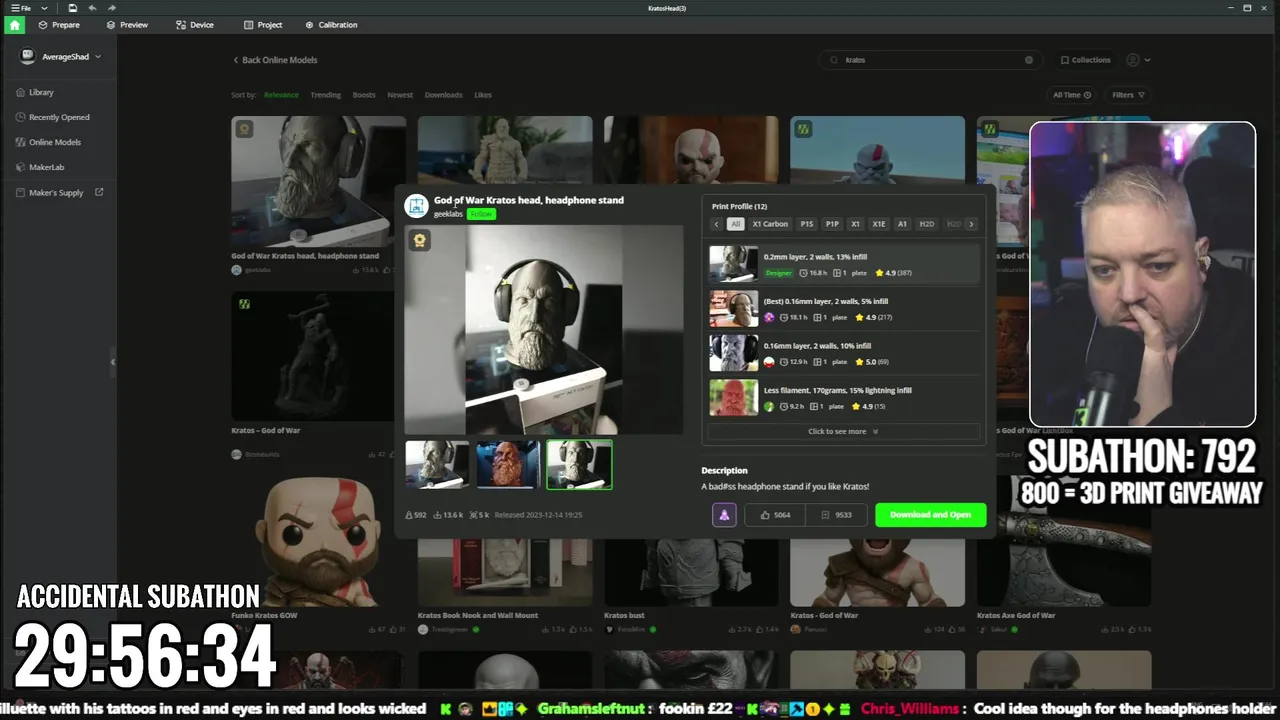The image size is (1280, 720).
Task: Sort results by Newest
Action: pos(400,95)
